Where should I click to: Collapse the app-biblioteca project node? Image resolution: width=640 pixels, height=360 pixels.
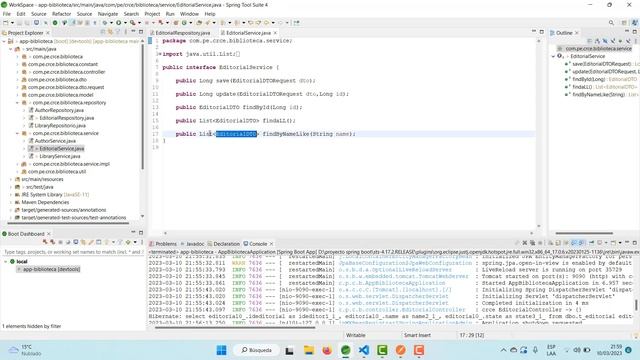click(x=4, y=41)
